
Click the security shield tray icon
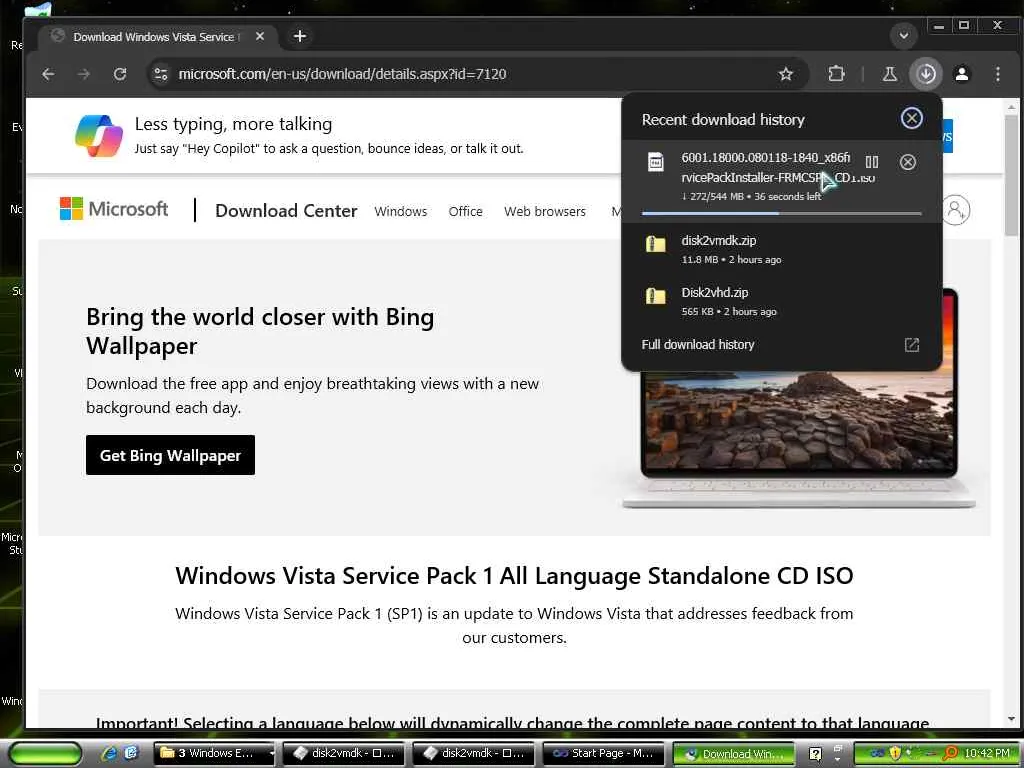894,753
